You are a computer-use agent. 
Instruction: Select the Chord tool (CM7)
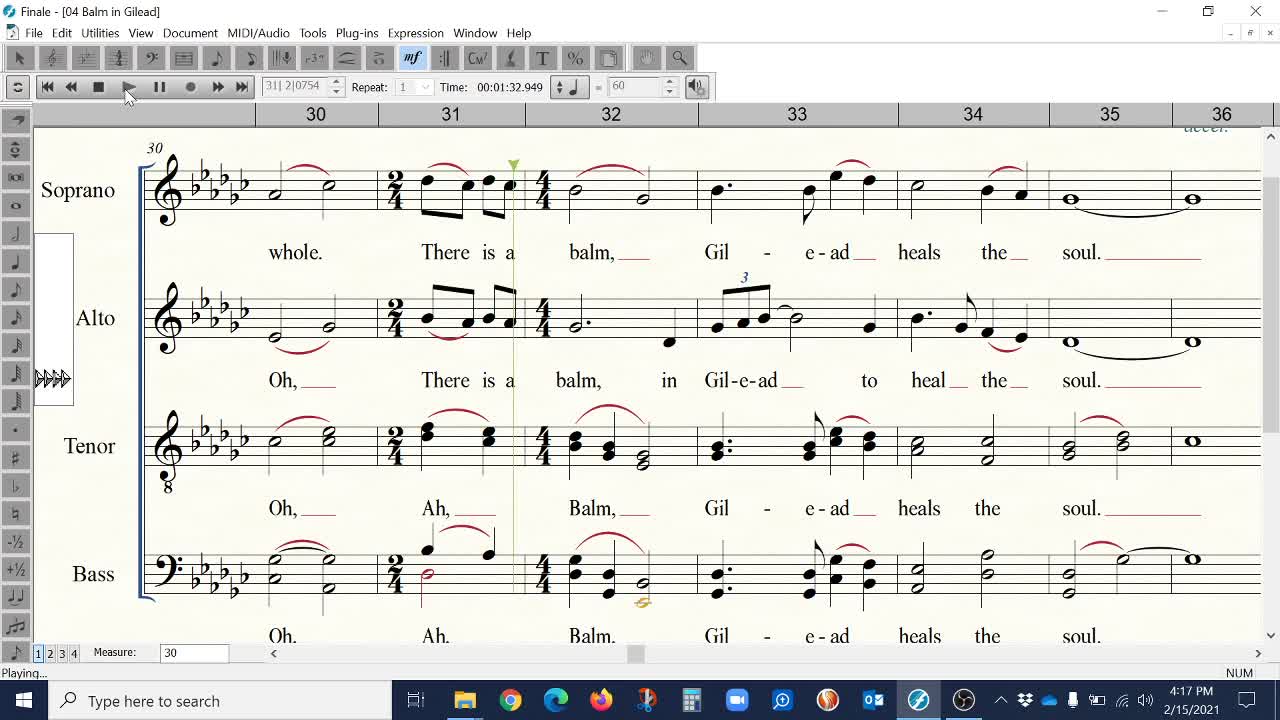tap(478, 58)
